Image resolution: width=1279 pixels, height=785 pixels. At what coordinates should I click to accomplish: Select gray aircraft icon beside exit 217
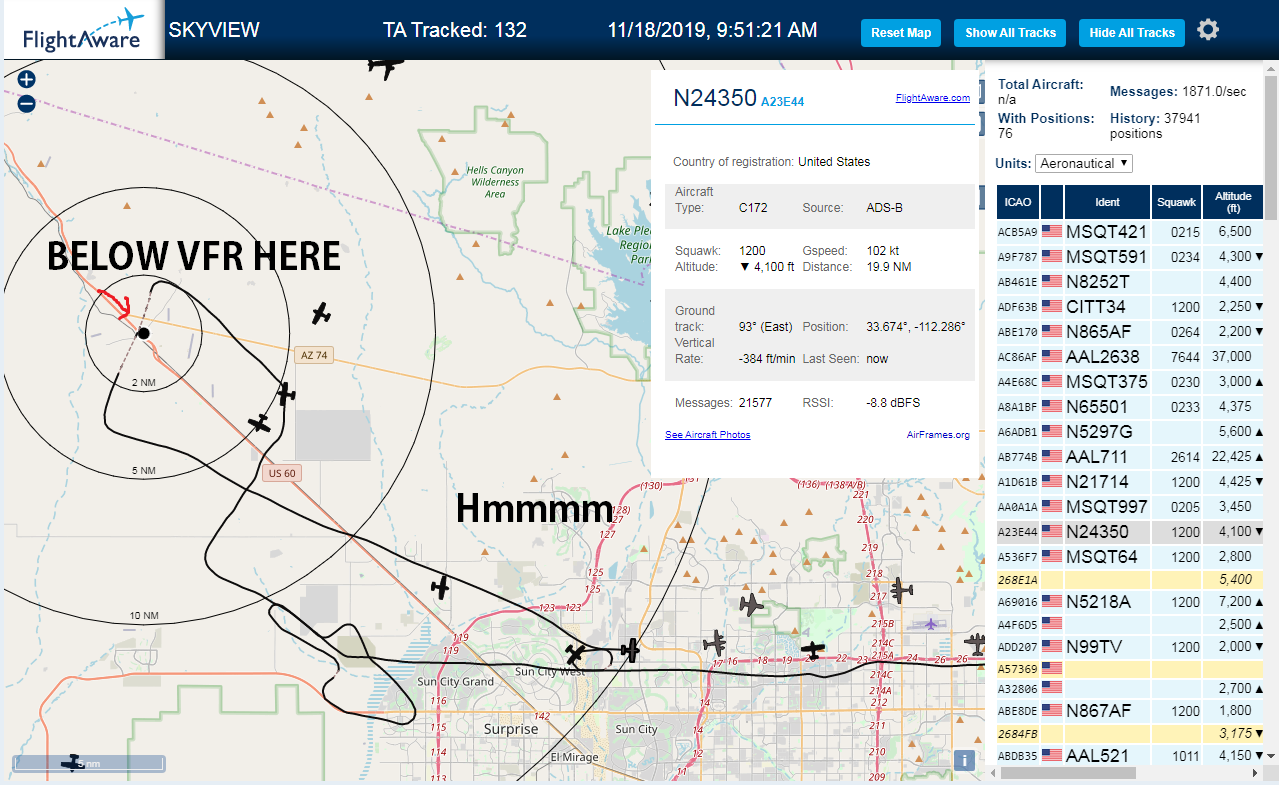click(902, 590)
